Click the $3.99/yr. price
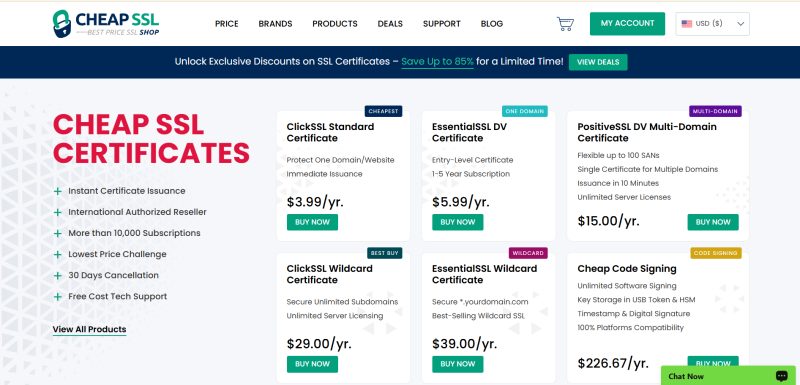 315,202
